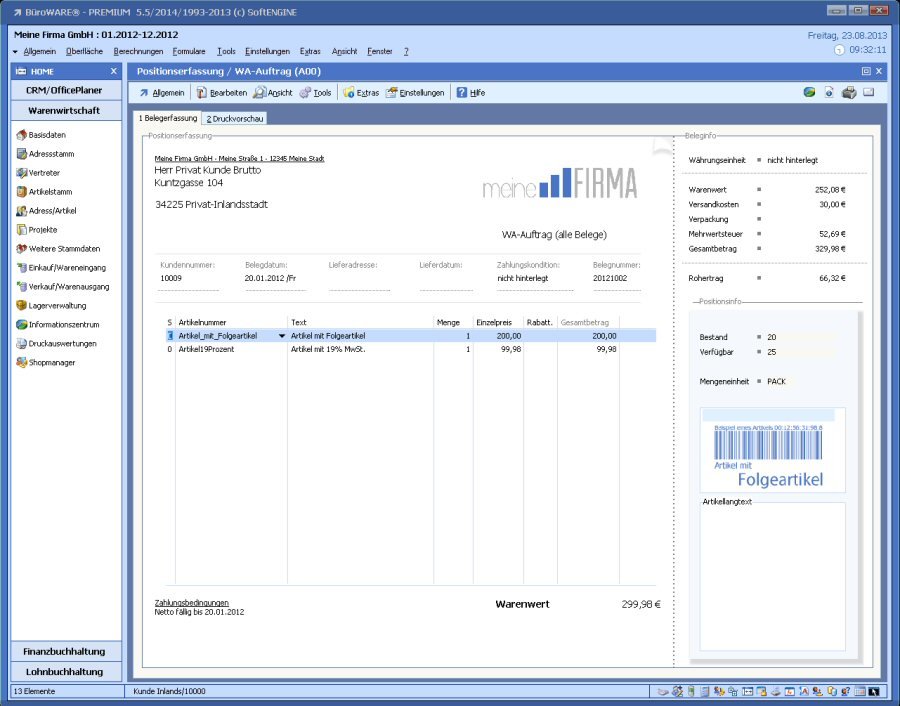Click the scanner icon in status bar
Viewport: 900px width, 706px height.
[x=776, y=691]
